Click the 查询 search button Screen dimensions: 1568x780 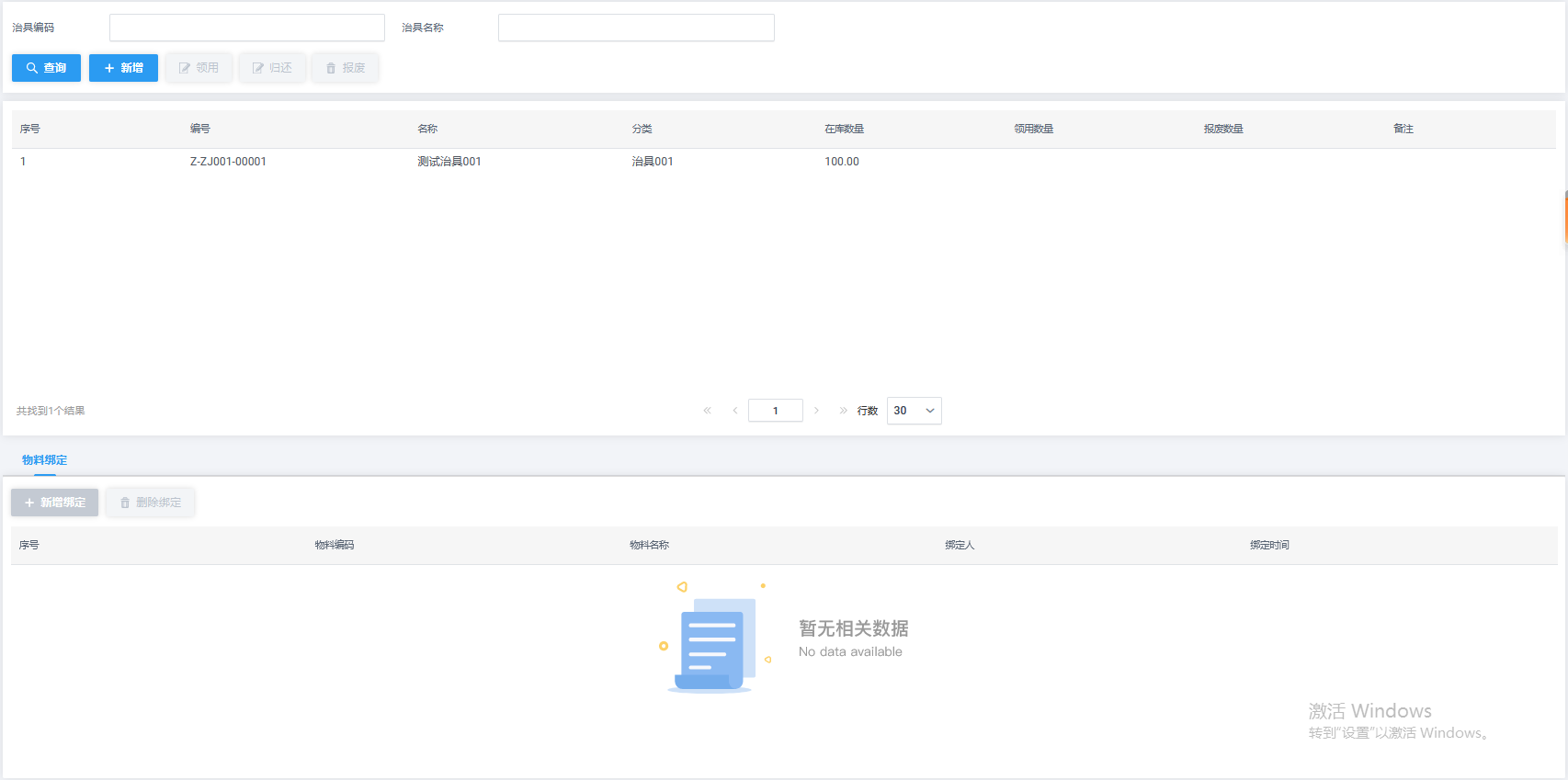(x=46, y=68)
